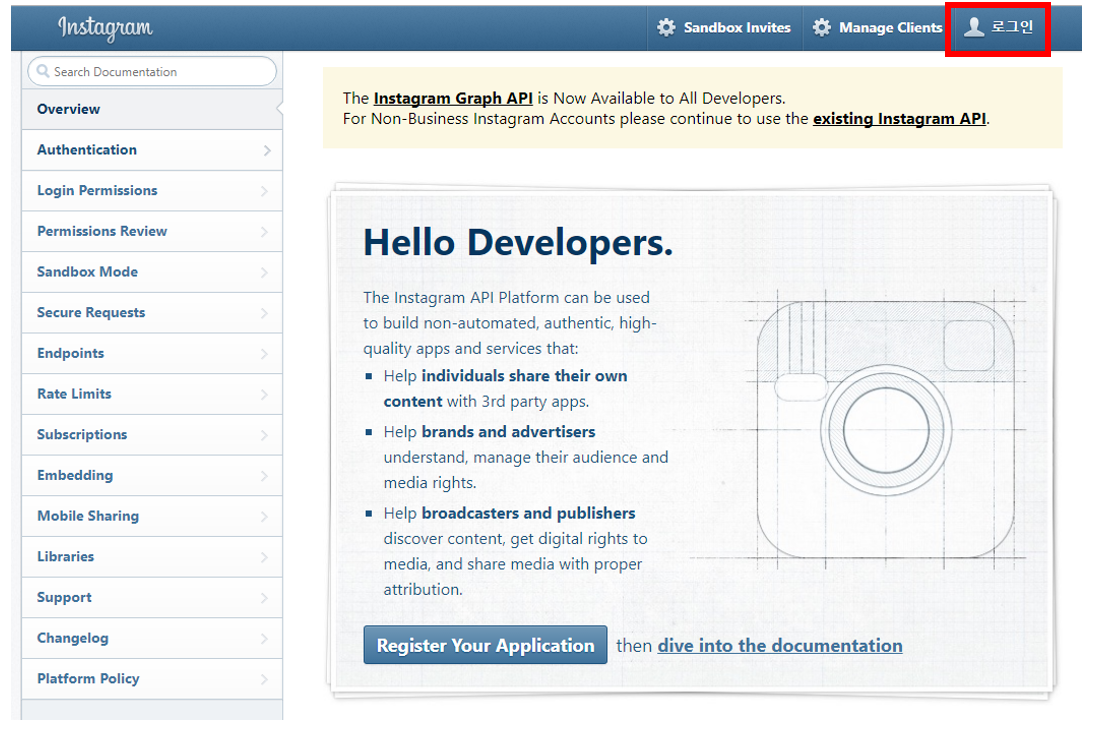This screenshot has width=1106, height=733.
Task: Expand the Secure Requests chevron arrow
Action: click(x=264, y=313)
